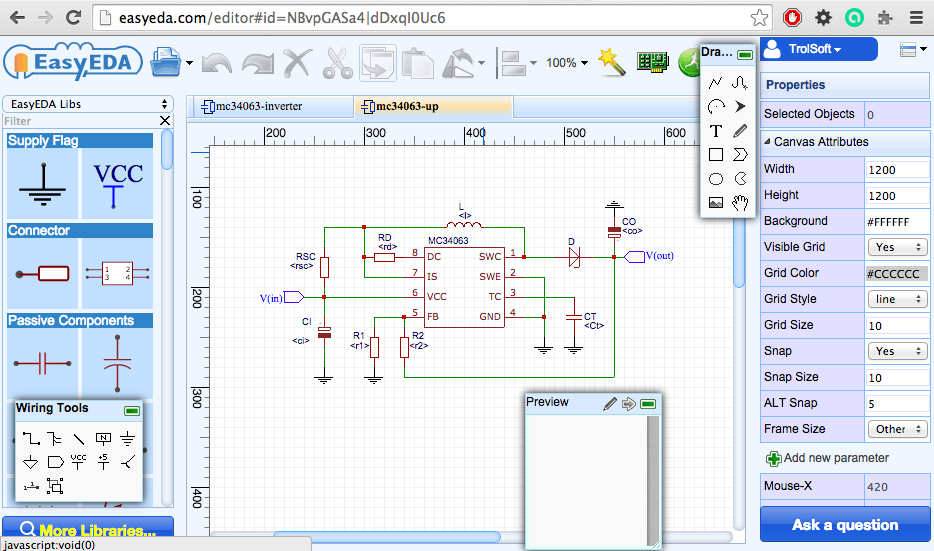Viewport: 934px width, 551px height.
Task: Click the Grid Color #CCCCCC swatch
Action: (896, 273)
